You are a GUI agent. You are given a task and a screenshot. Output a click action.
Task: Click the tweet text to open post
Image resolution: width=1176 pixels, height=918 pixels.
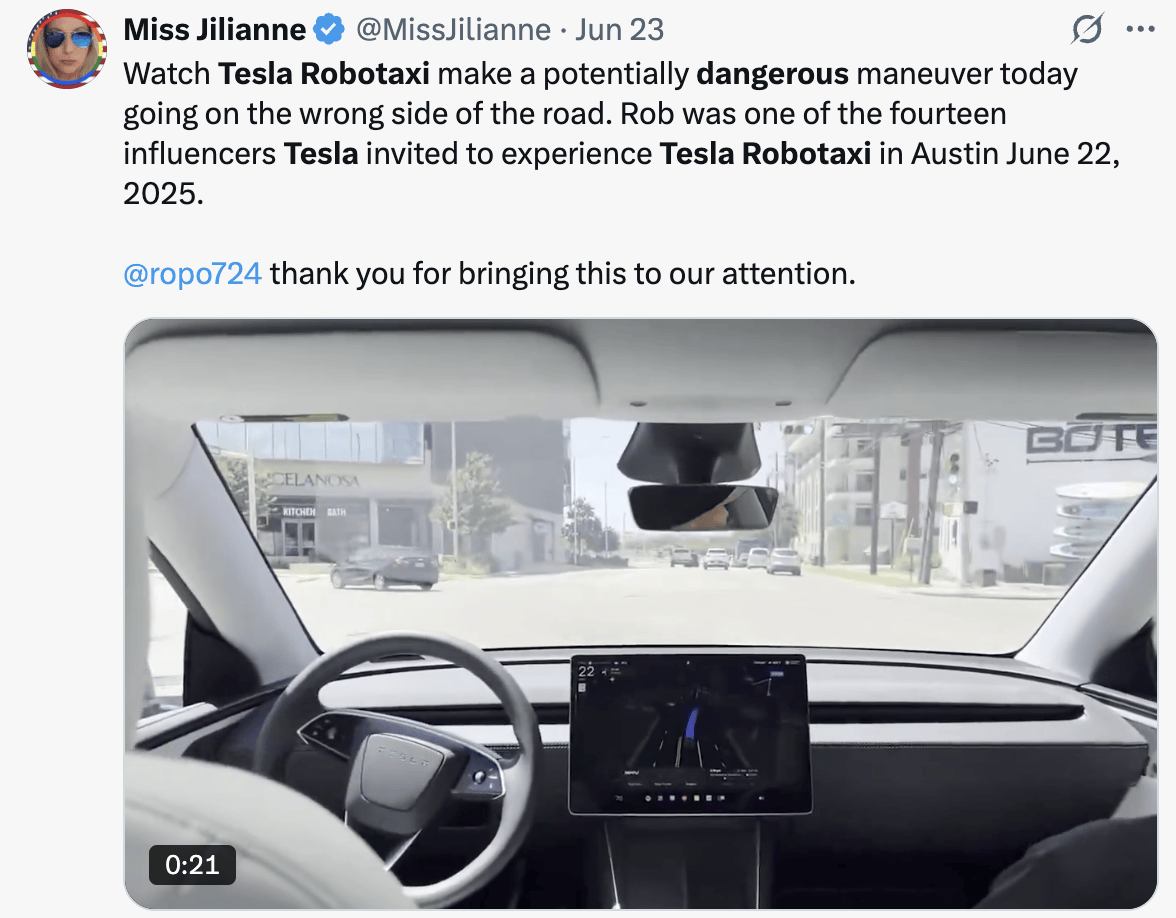click(x=621, y=134)
